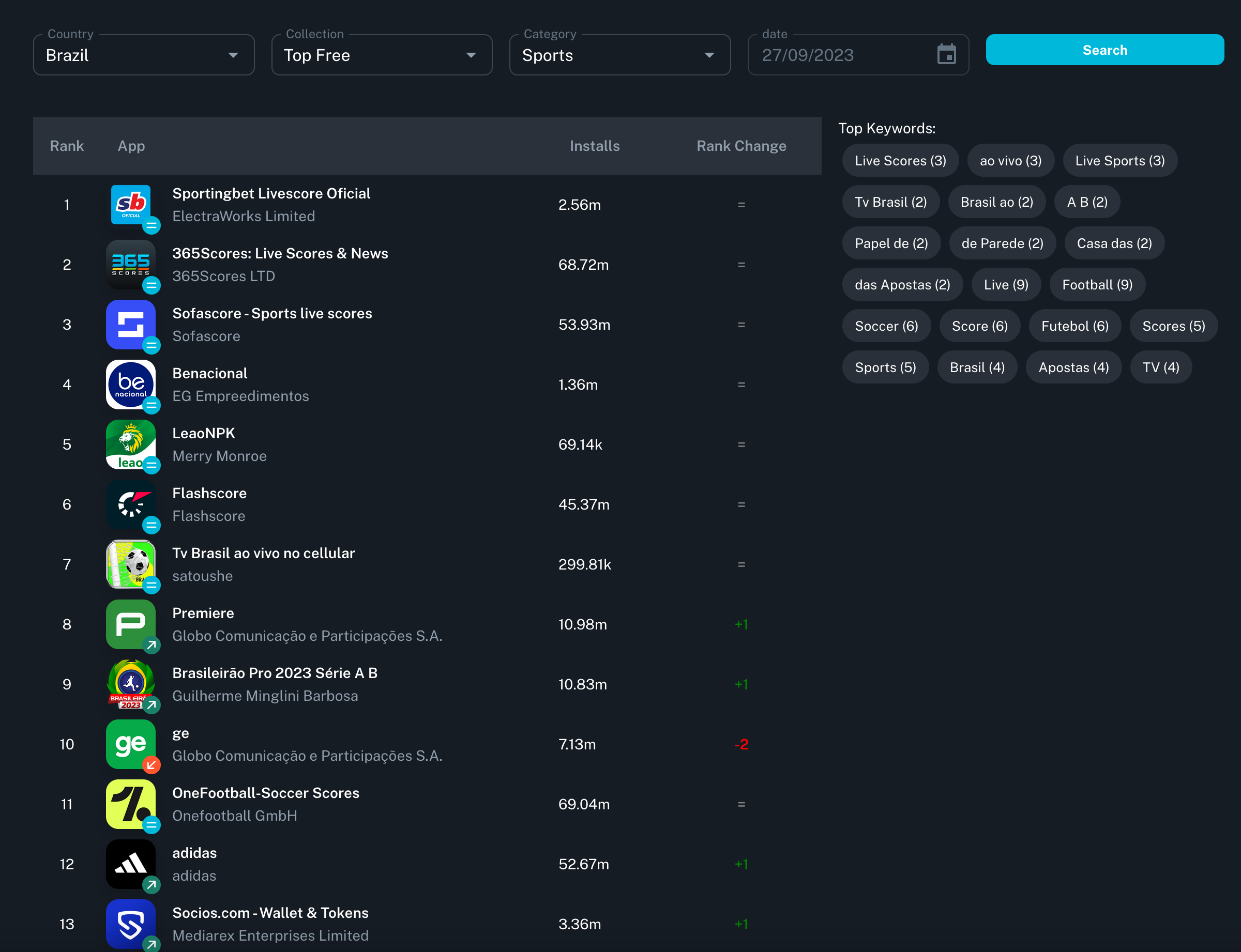
Task: Open the Sofascore - Sports live scores title
Action: click(x=272, y=314)
